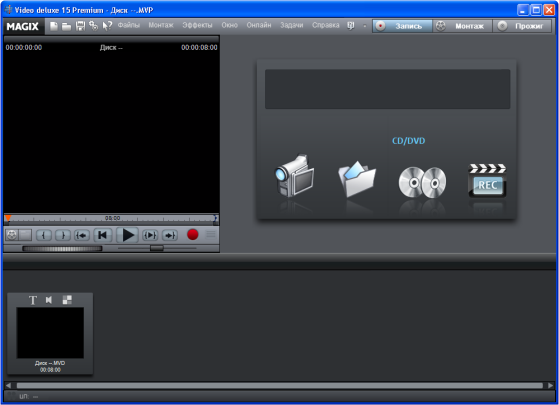This screenshot has height=405, width=559.
Task: Click the camcorder recording source icon
Action: [294, 175]
